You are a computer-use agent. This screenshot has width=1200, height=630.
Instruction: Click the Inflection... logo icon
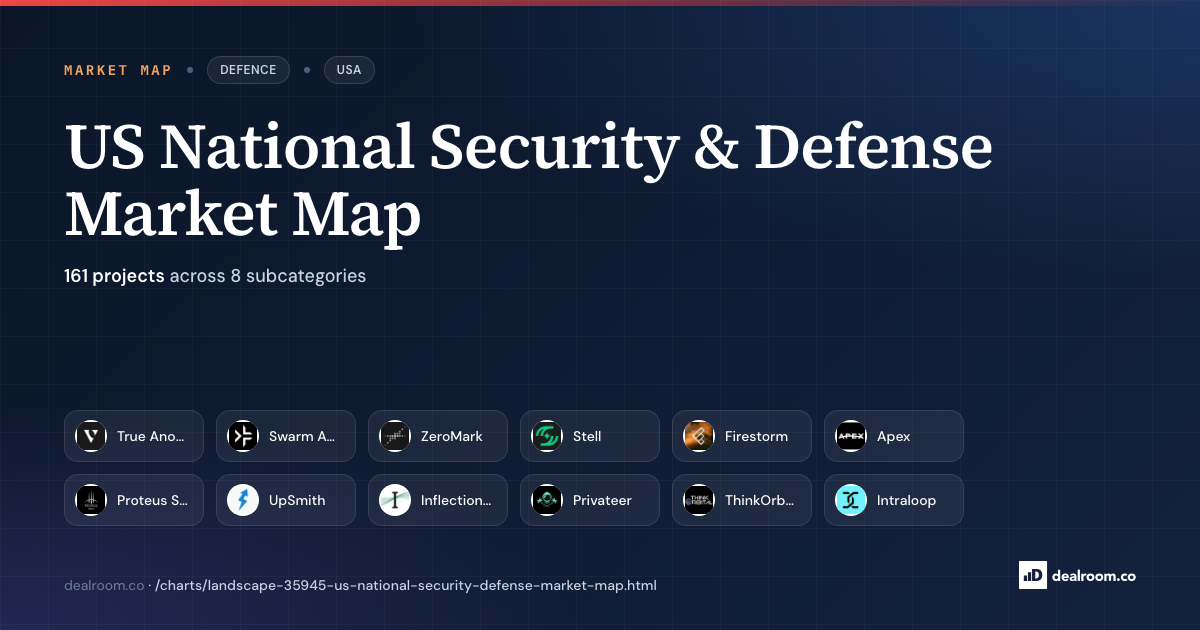[x=395, y=500]
